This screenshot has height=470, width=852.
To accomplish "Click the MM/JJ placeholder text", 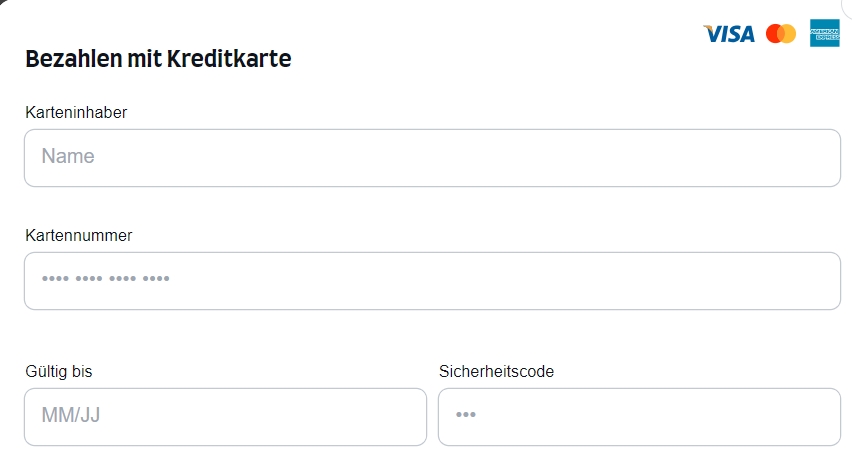I will click(71, 415).
